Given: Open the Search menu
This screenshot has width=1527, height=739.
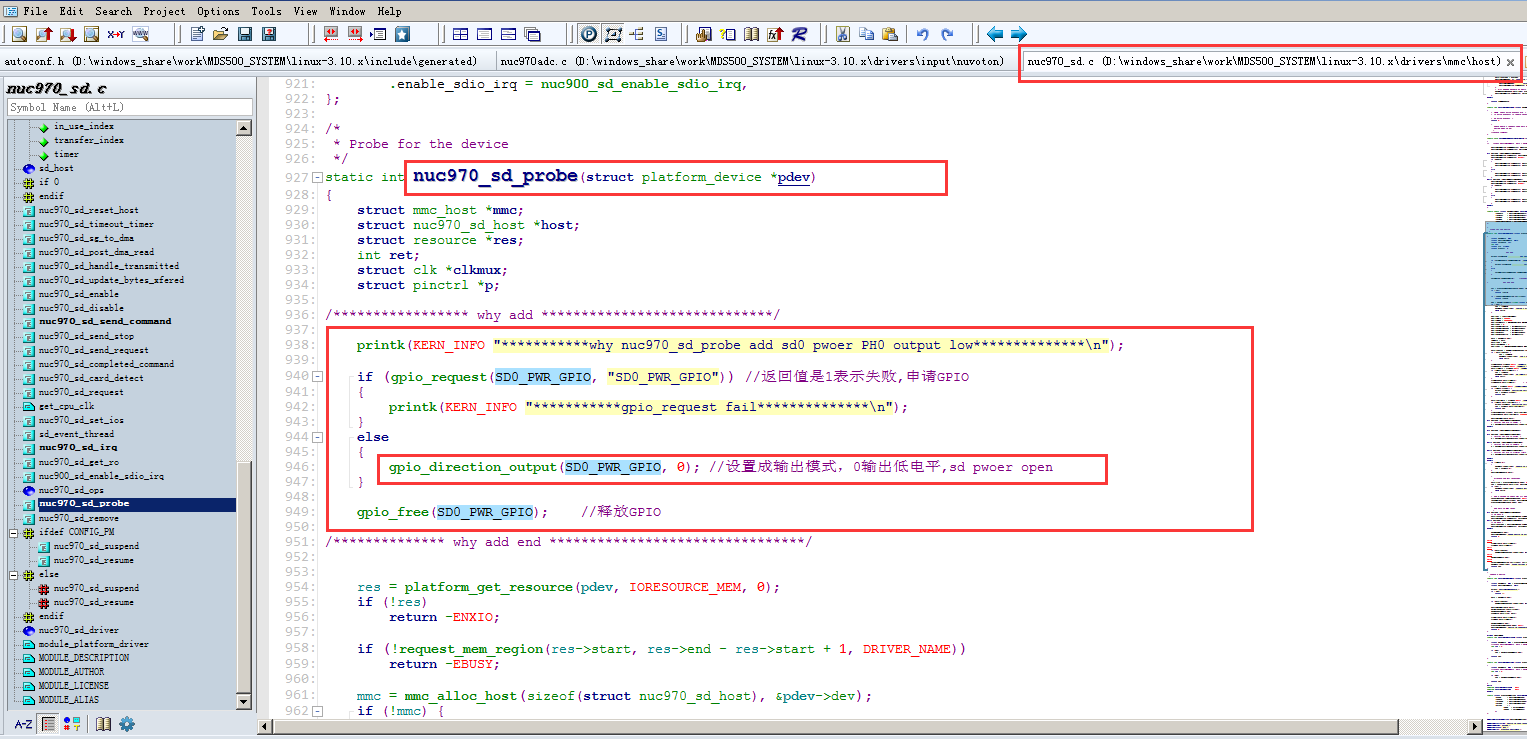Looking at the screenshot, I should click(x=114, y=11).
